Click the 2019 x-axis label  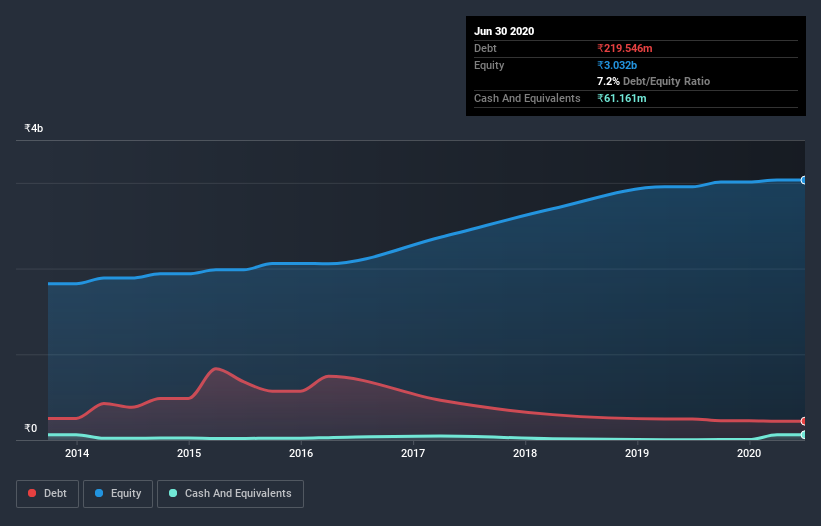coord(637,453)
